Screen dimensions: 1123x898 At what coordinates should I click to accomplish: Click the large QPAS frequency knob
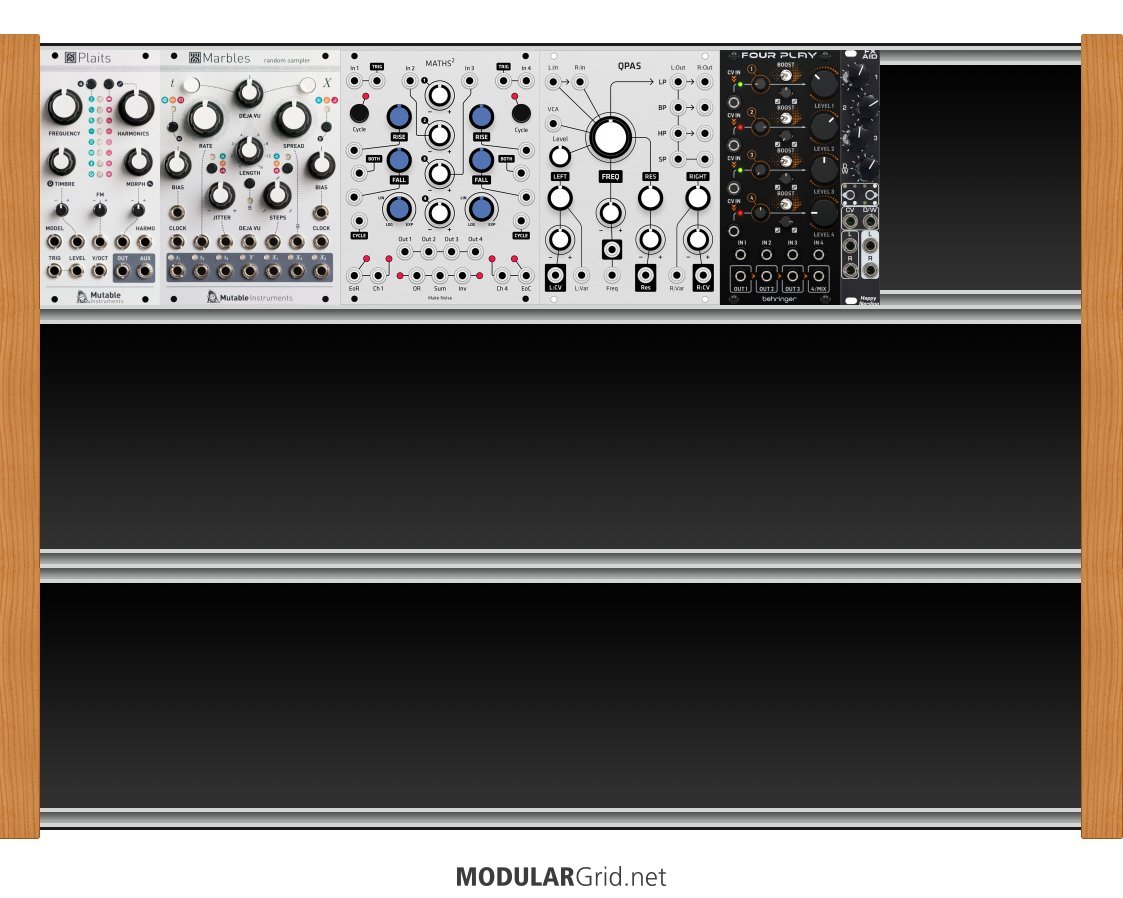pyautogui.click(x=610, y=137)
